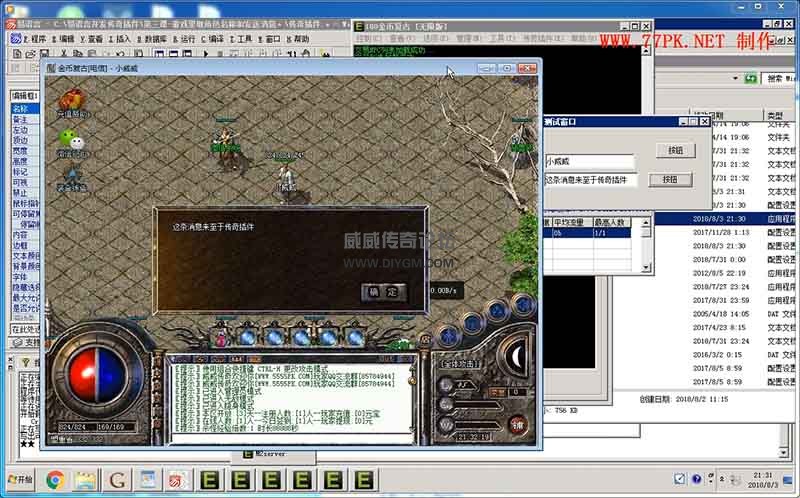The width and height of the screenshot is (800, 498).
Task: Select the 宽度 property row
Action: (x=25, y=151)
